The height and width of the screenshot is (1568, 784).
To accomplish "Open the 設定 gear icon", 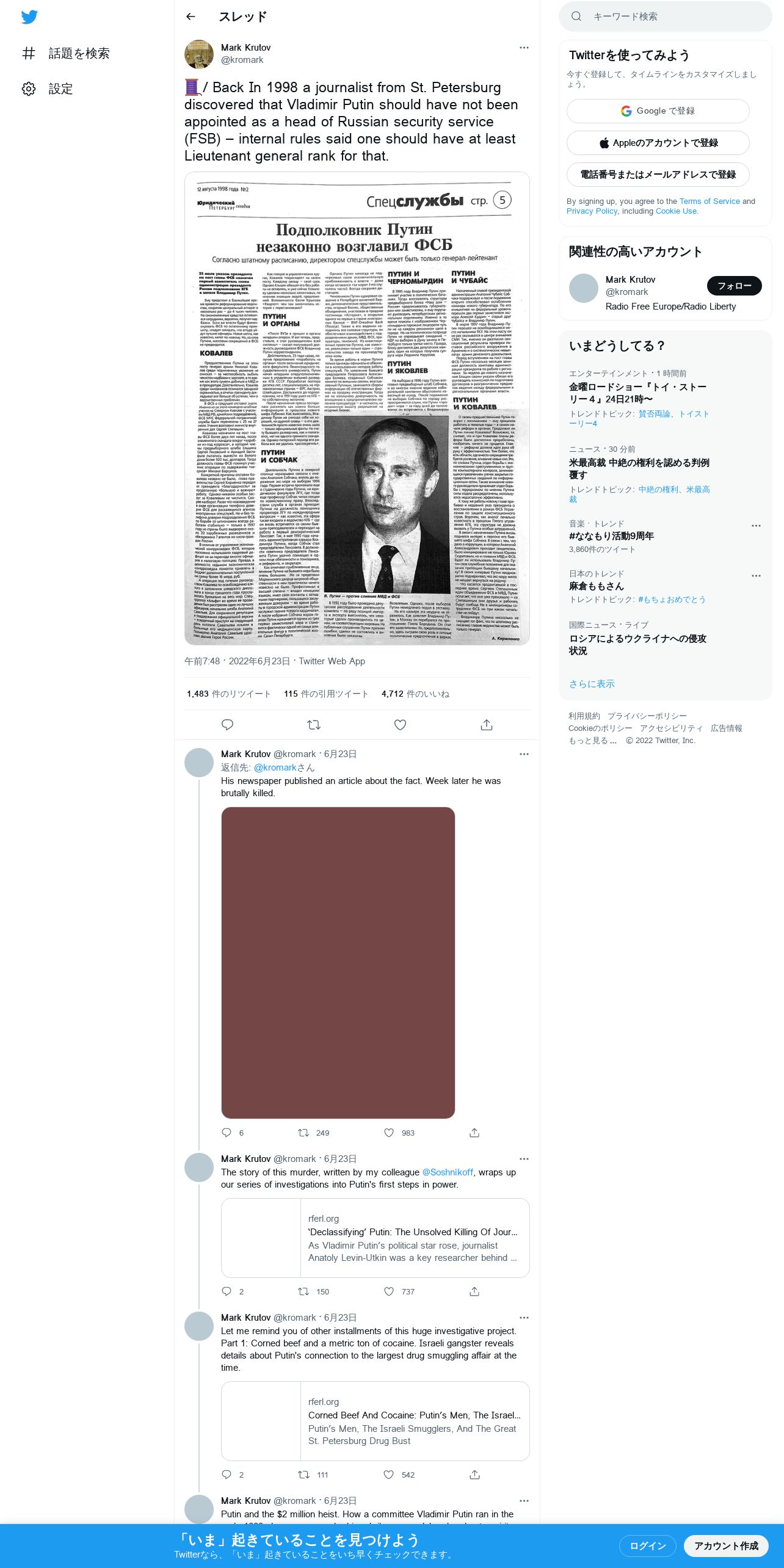I will click(x=29, y=89).
